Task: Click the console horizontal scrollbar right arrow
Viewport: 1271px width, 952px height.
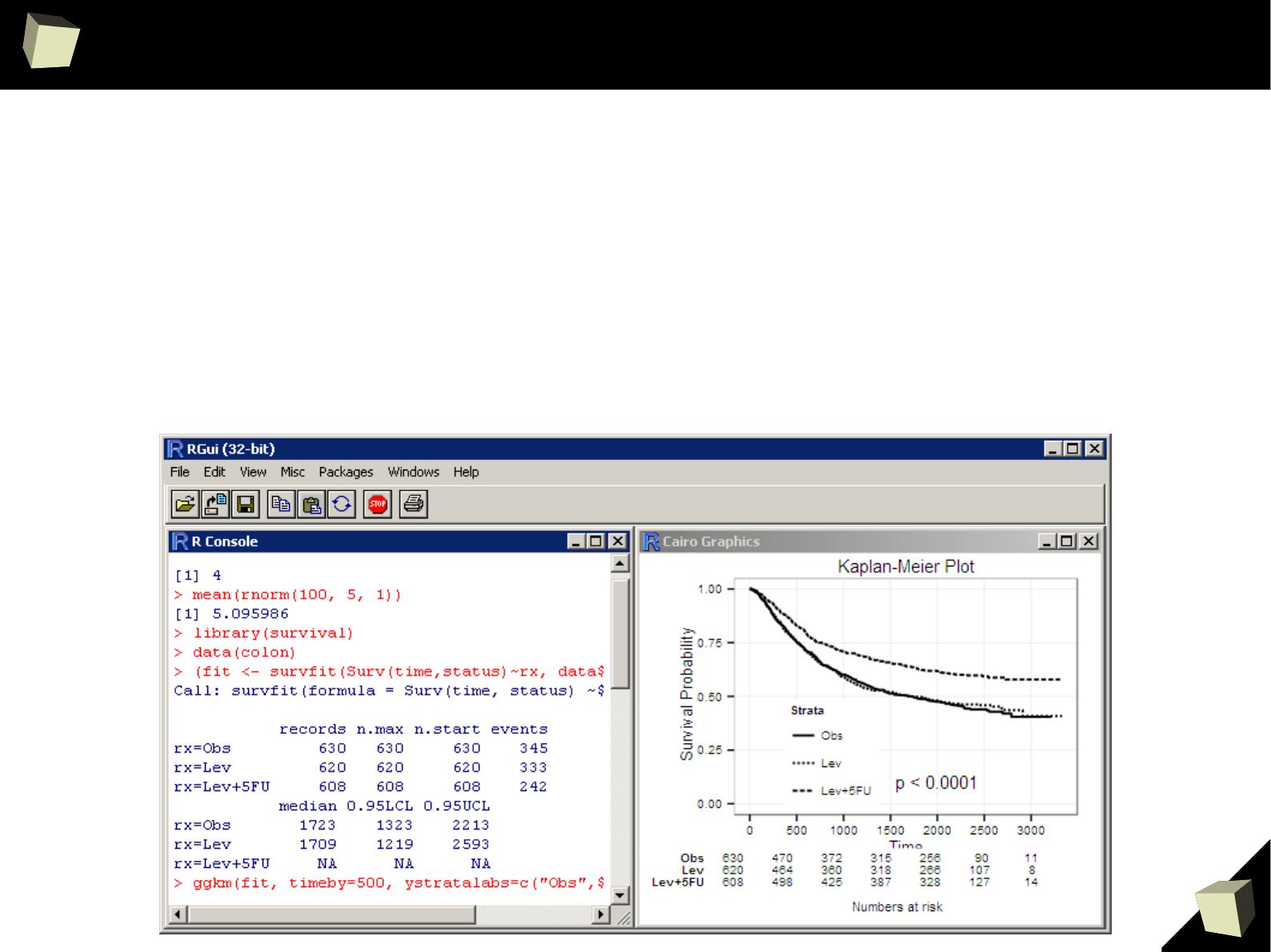Action: (601, 914)
